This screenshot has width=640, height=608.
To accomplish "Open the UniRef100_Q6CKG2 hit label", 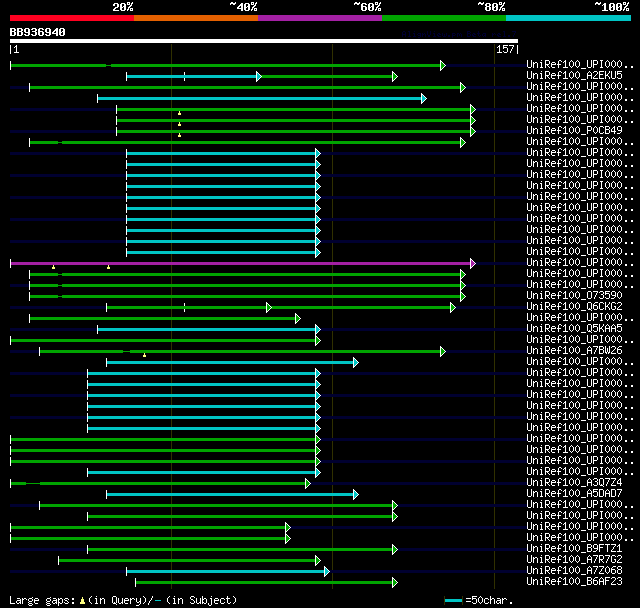I will coord(574,306).
